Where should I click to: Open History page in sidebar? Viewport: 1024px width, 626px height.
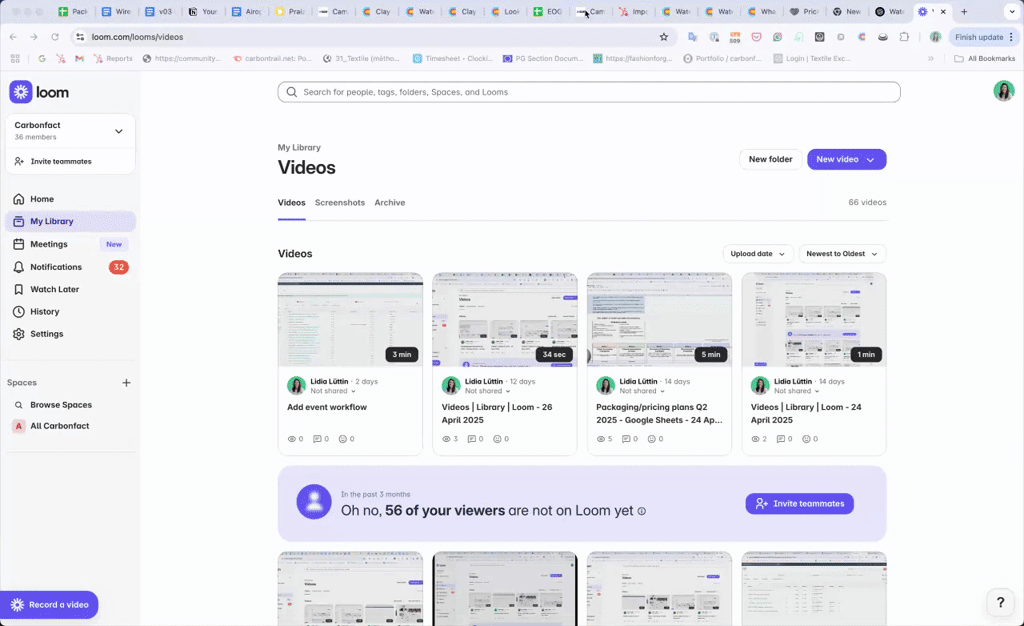pyautogui.click(x=44, y=311)
